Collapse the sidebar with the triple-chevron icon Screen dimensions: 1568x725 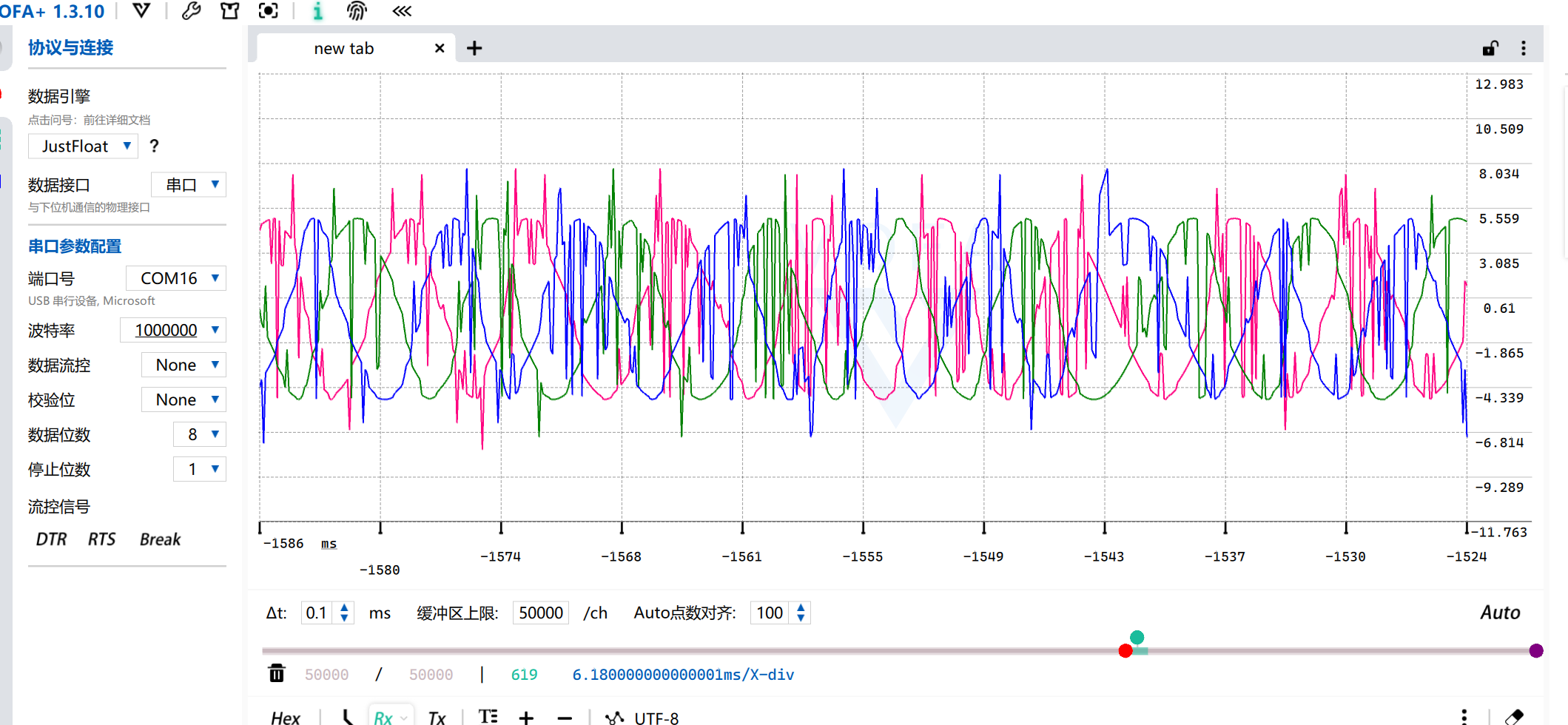click(x=402, y=11)
